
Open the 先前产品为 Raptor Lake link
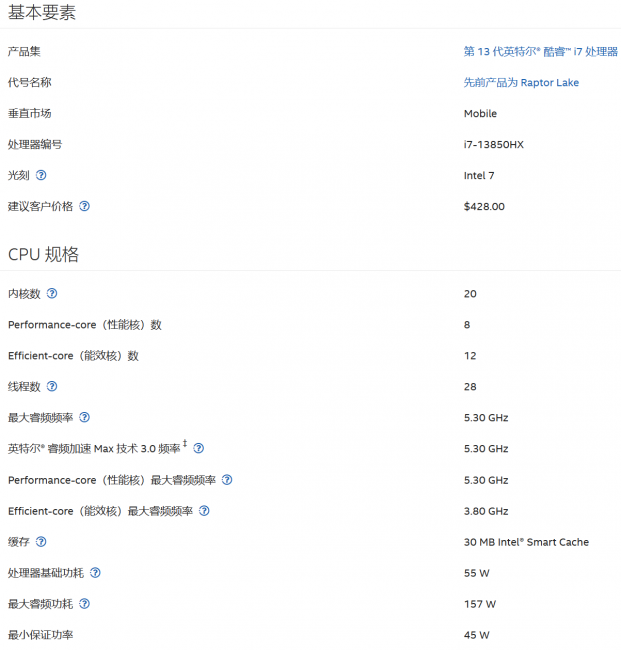(521, 82)
